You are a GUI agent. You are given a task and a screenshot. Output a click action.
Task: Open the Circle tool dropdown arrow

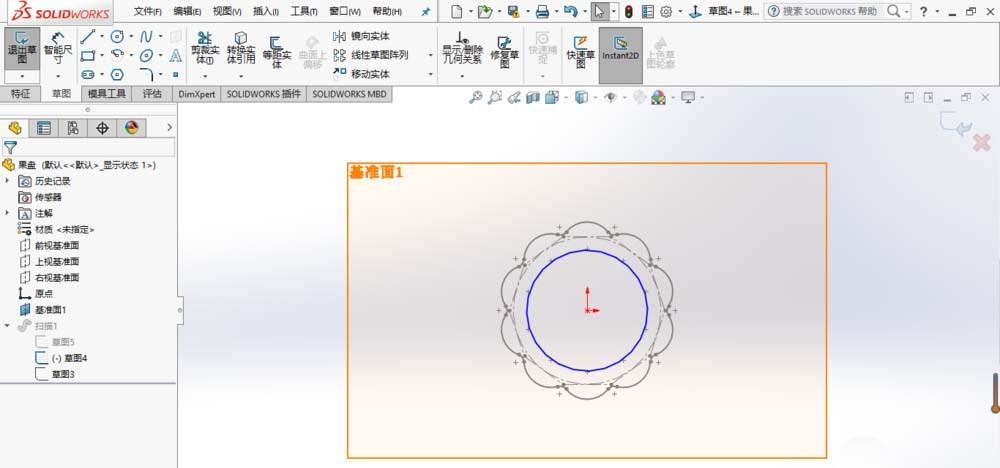[x=131, y=36]
